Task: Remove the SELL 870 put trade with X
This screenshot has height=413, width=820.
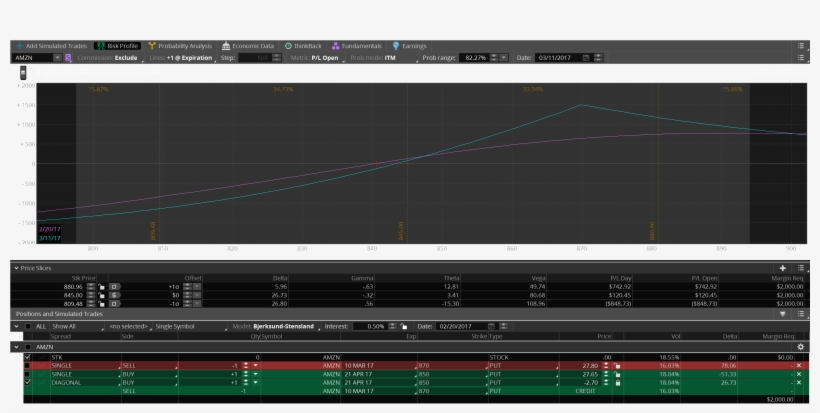Action: point(799,366)
